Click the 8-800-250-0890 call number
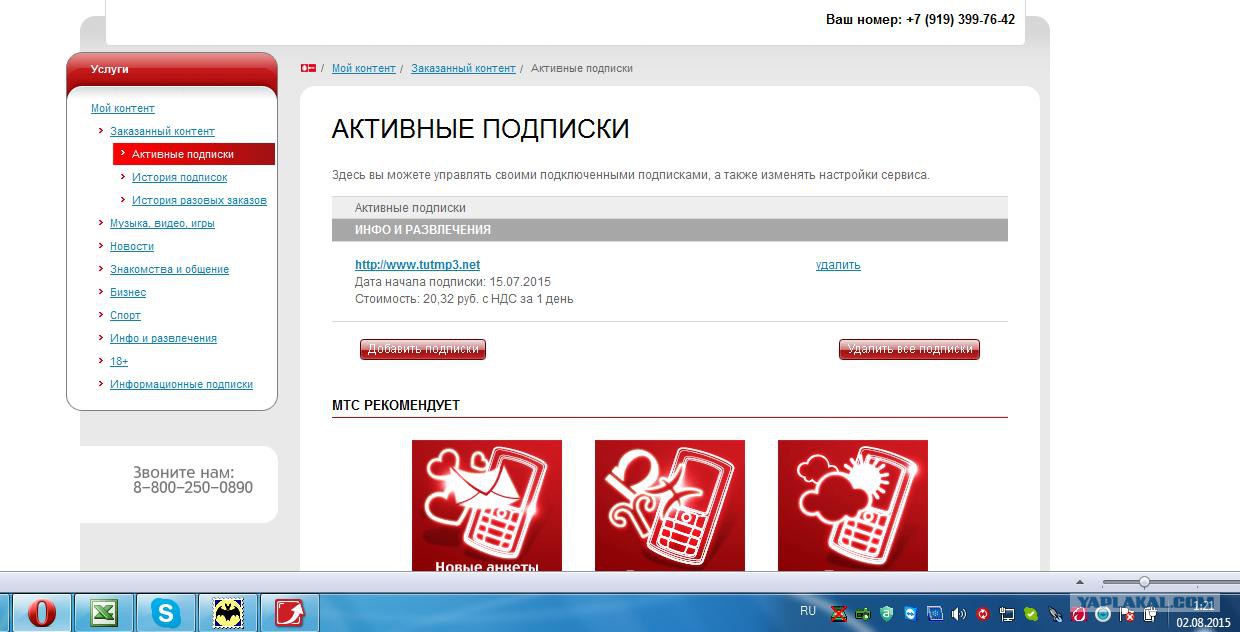 coord(193,488)
